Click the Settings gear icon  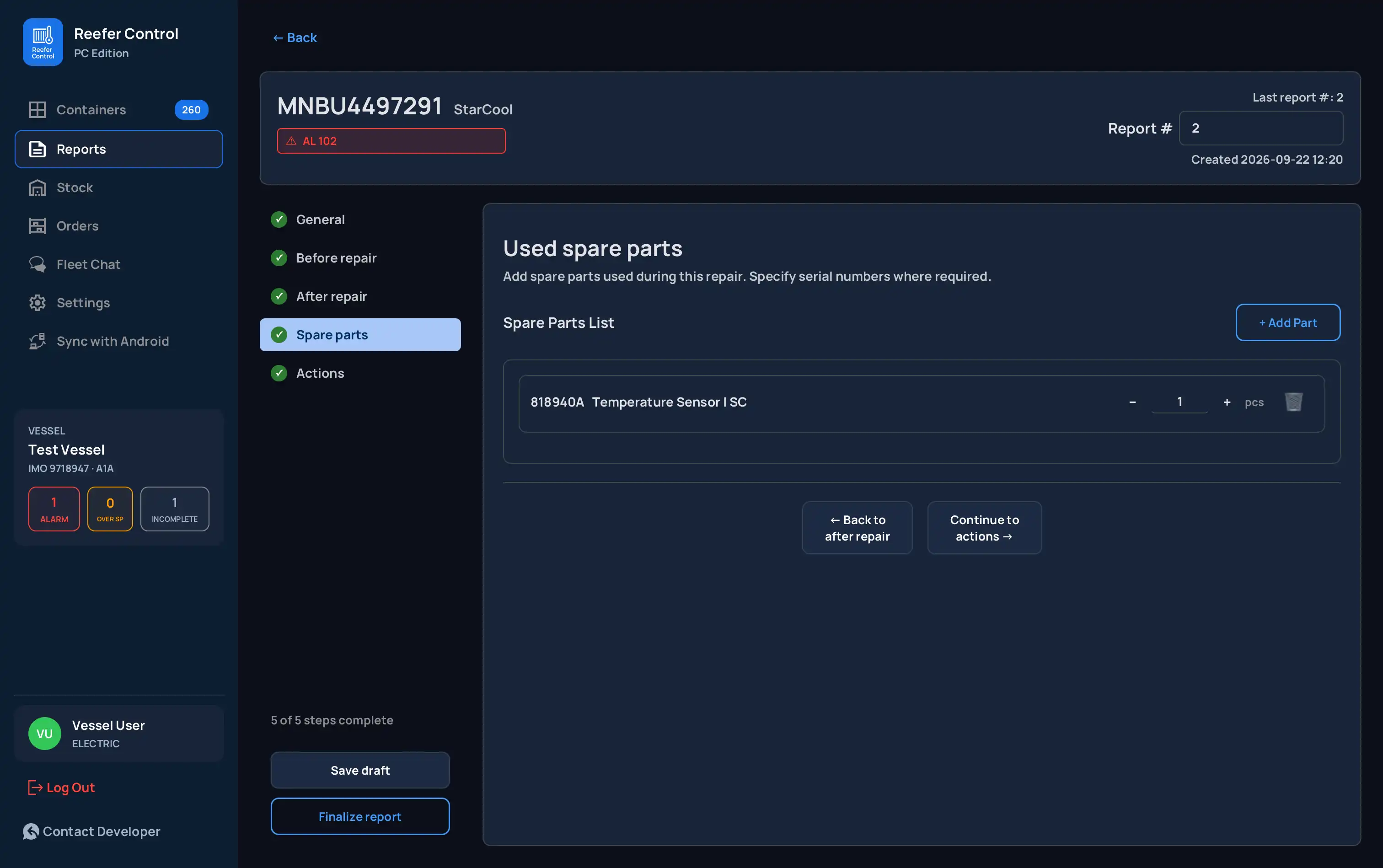(38, 303)
